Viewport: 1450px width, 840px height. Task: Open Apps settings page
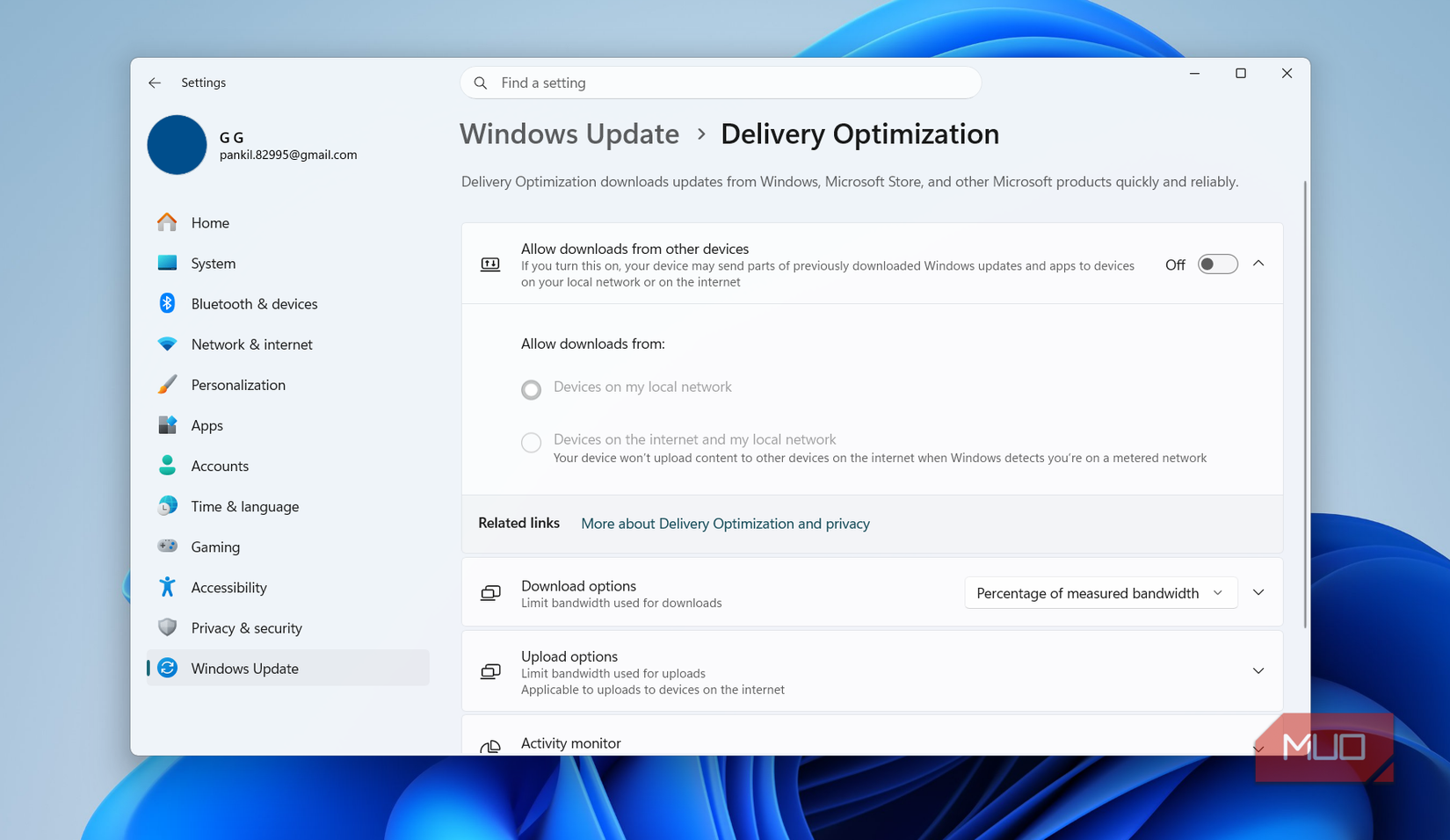pos(288,424)
